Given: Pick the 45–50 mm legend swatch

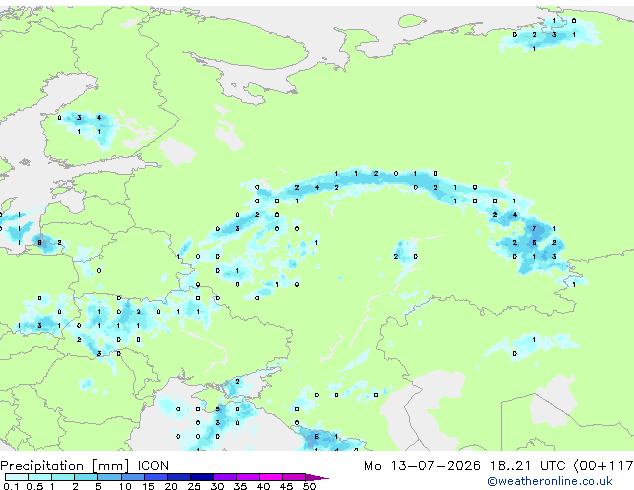Looking at the screenshot, I should pos(294,477).
